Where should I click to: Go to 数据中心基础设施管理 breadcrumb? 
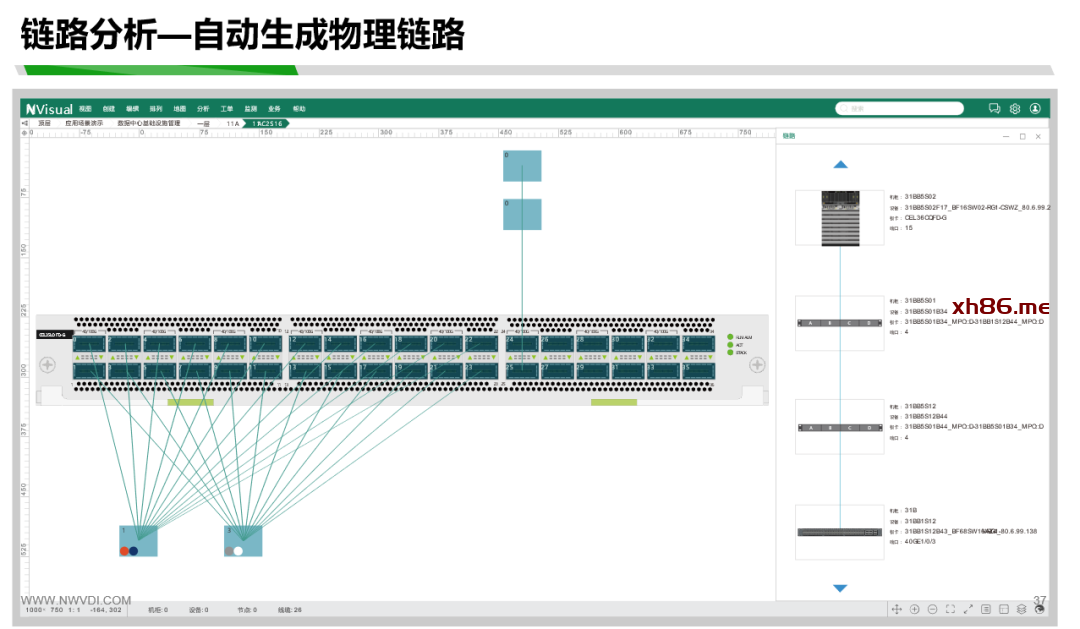[149, 123]
